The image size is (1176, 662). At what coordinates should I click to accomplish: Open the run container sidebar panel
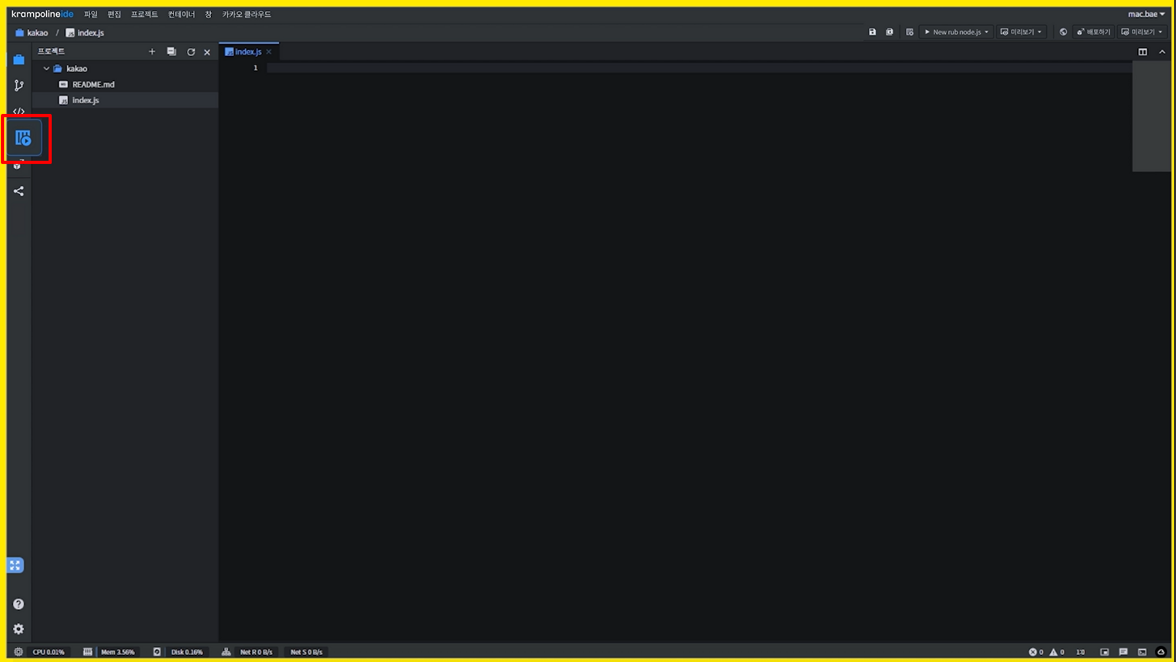23,138
